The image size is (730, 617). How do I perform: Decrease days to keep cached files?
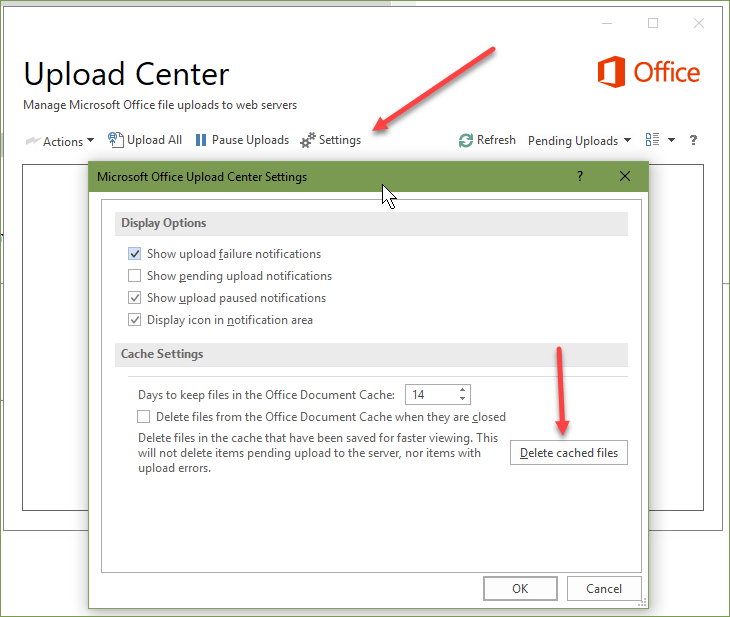coord(462,399)
